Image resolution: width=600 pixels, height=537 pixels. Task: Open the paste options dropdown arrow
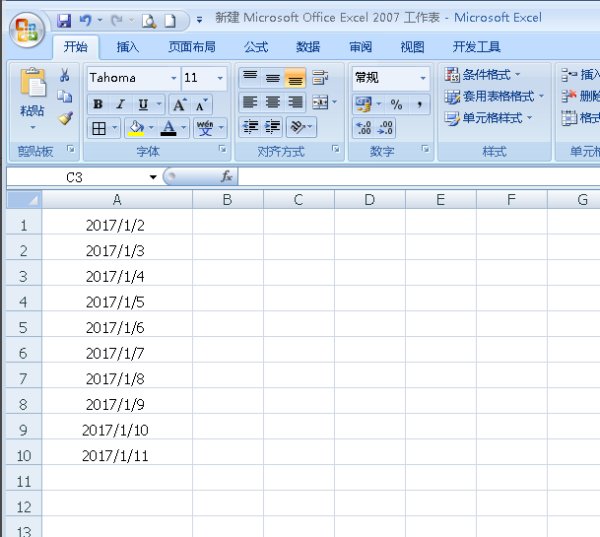tap(33, 127)
